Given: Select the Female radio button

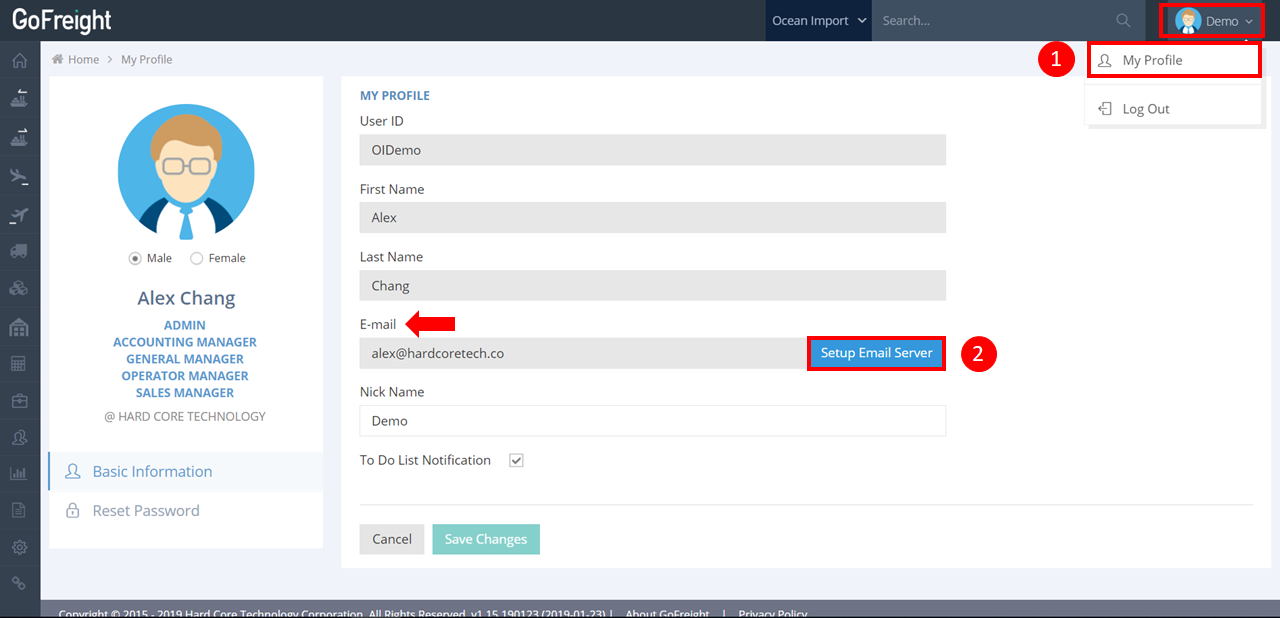Looking at the screenshot, I should (x=197, y=258).
